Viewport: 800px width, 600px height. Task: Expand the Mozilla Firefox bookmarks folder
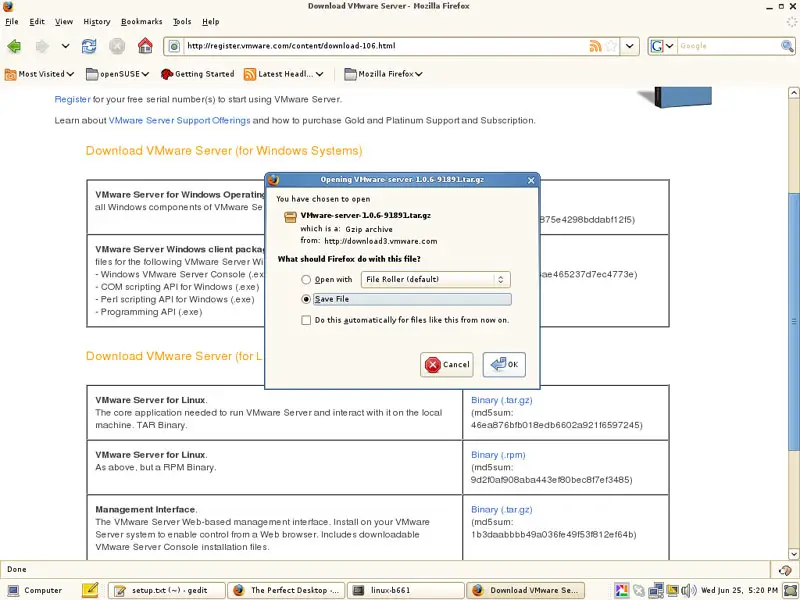pyautogui.click(x=383, y=74)
